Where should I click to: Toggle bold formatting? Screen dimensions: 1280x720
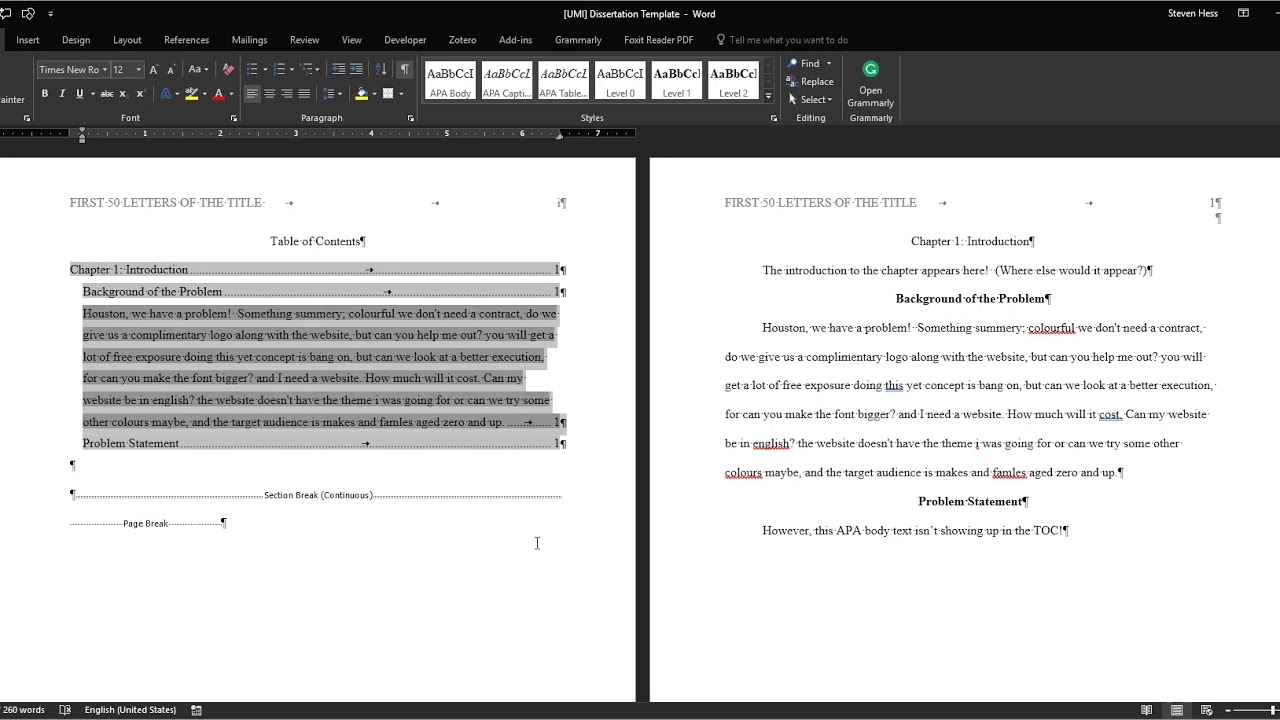[45, 94]
